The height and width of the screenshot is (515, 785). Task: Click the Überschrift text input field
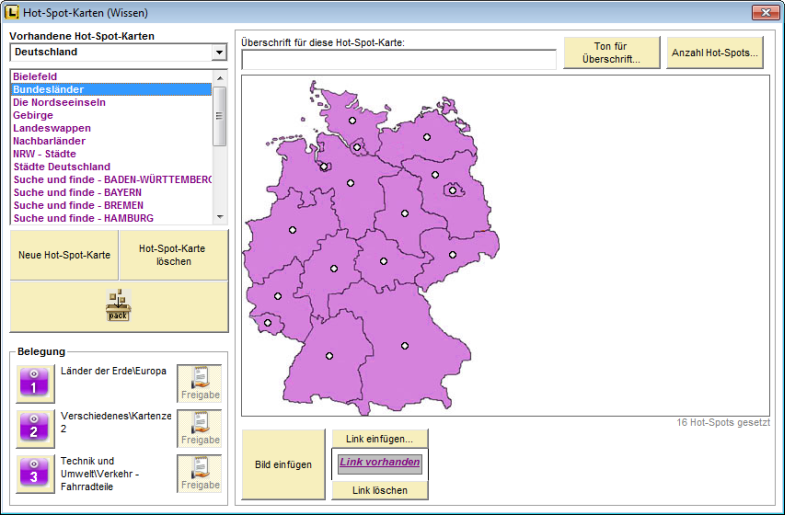[x=398, y=60]
